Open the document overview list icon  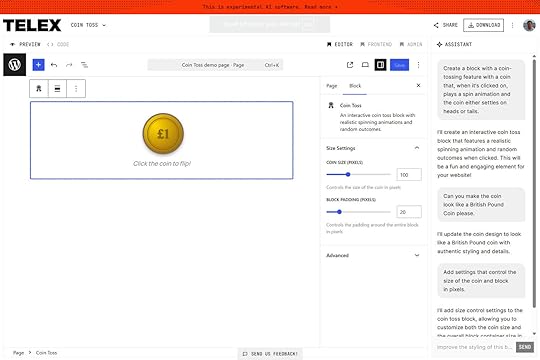(x=84, y=65)
